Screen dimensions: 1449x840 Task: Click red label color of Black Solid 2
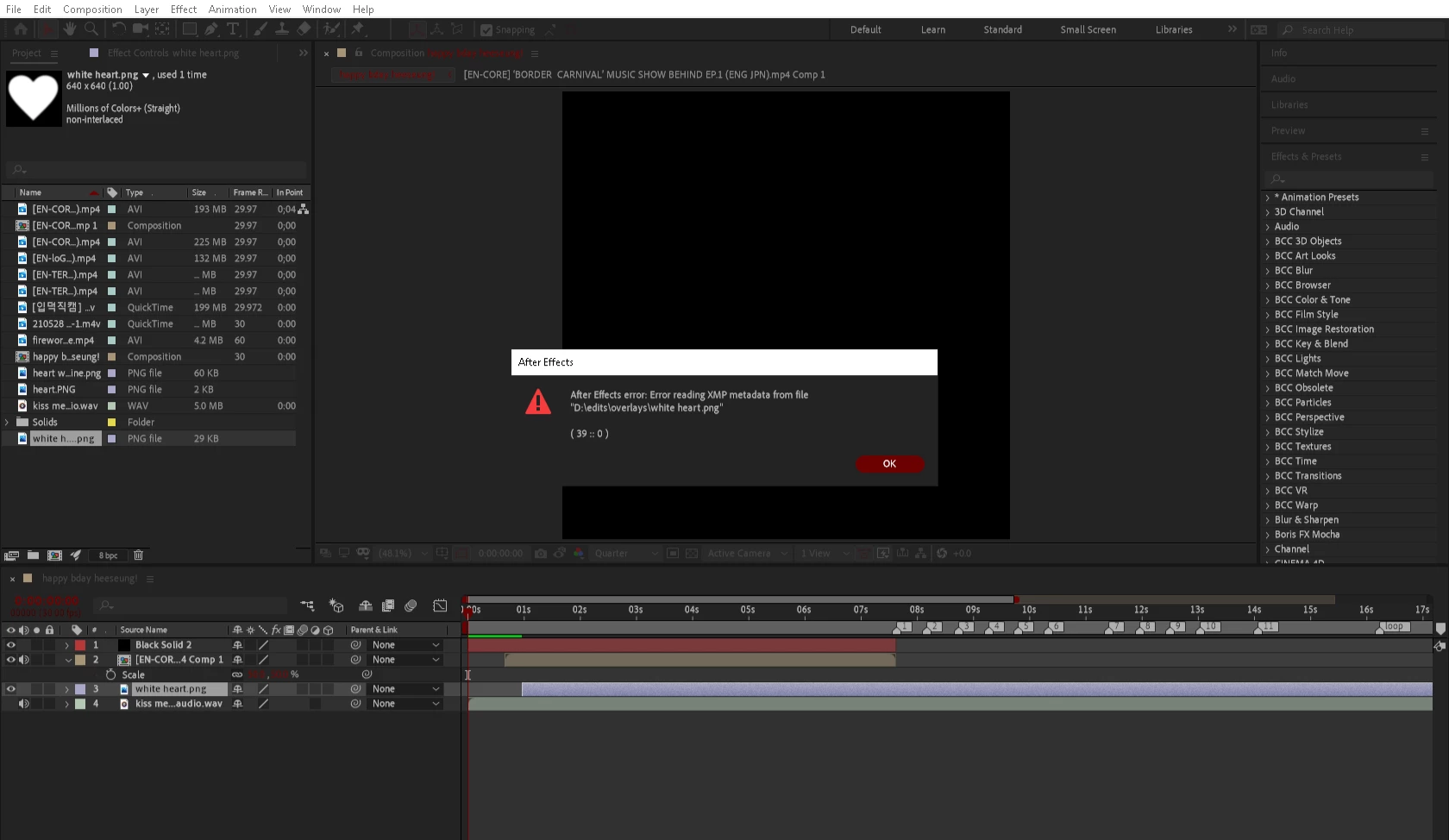pyautogui.click(x=80, y=645)
